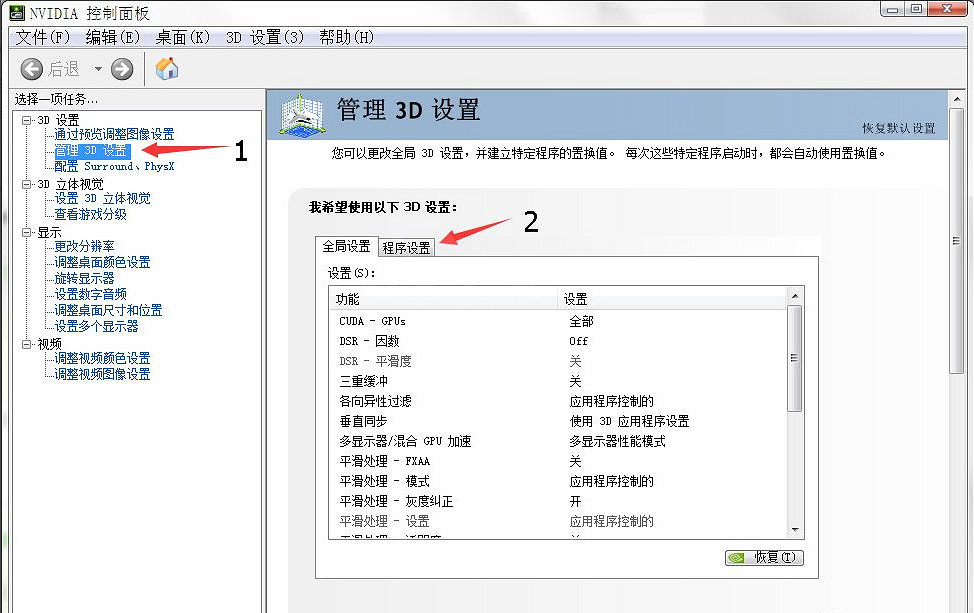Collapse the 显示 tree node
This screenshot has width=974, height=613.
pos(27,232)
